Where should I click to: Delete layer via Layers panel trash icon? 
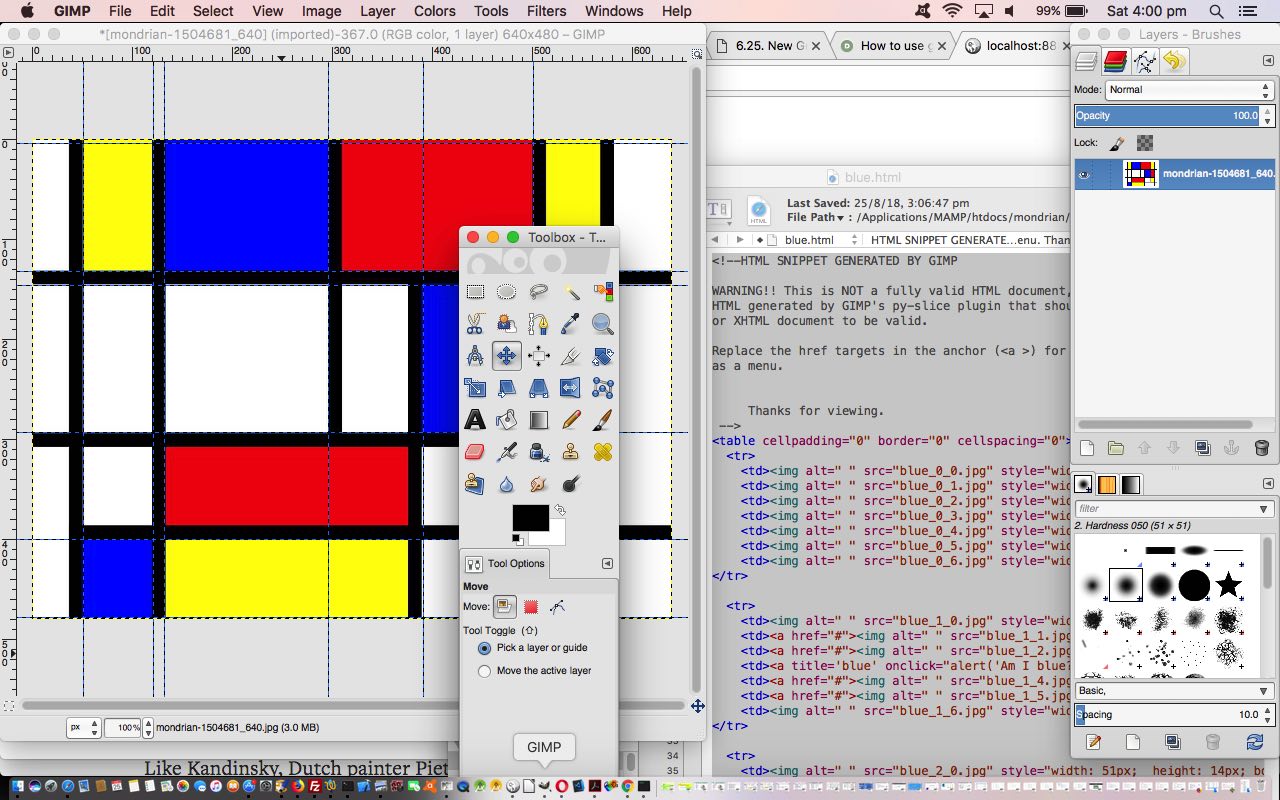coord(1261,448)
